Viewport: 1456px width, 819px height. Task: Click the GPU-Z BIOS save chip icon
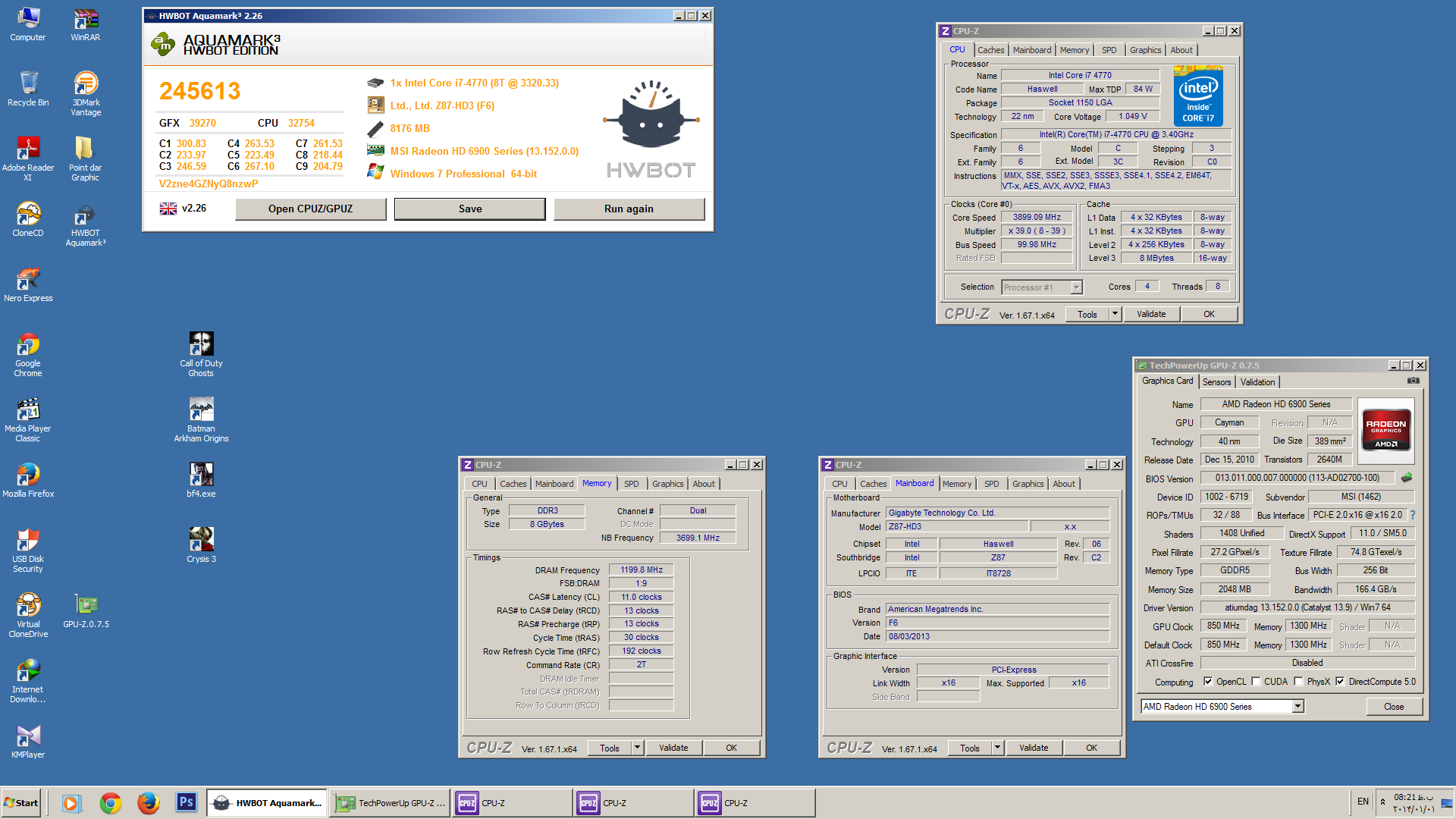pos(1407,478)
